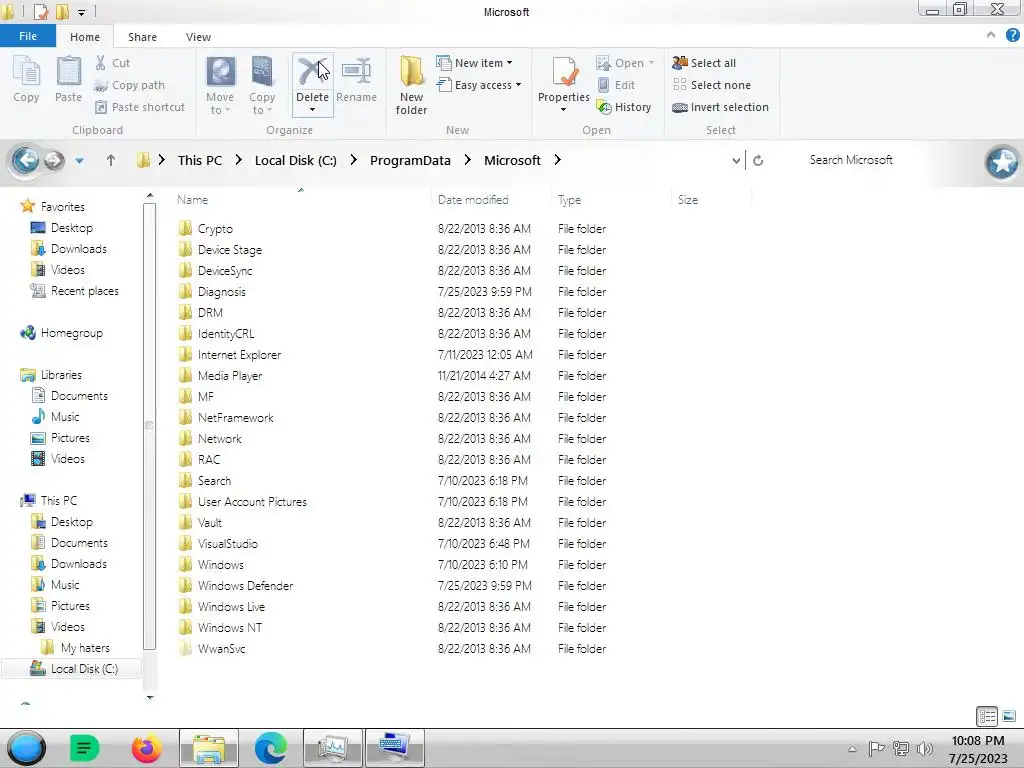Open the Action Center flag icon

(x=876, y=749)
